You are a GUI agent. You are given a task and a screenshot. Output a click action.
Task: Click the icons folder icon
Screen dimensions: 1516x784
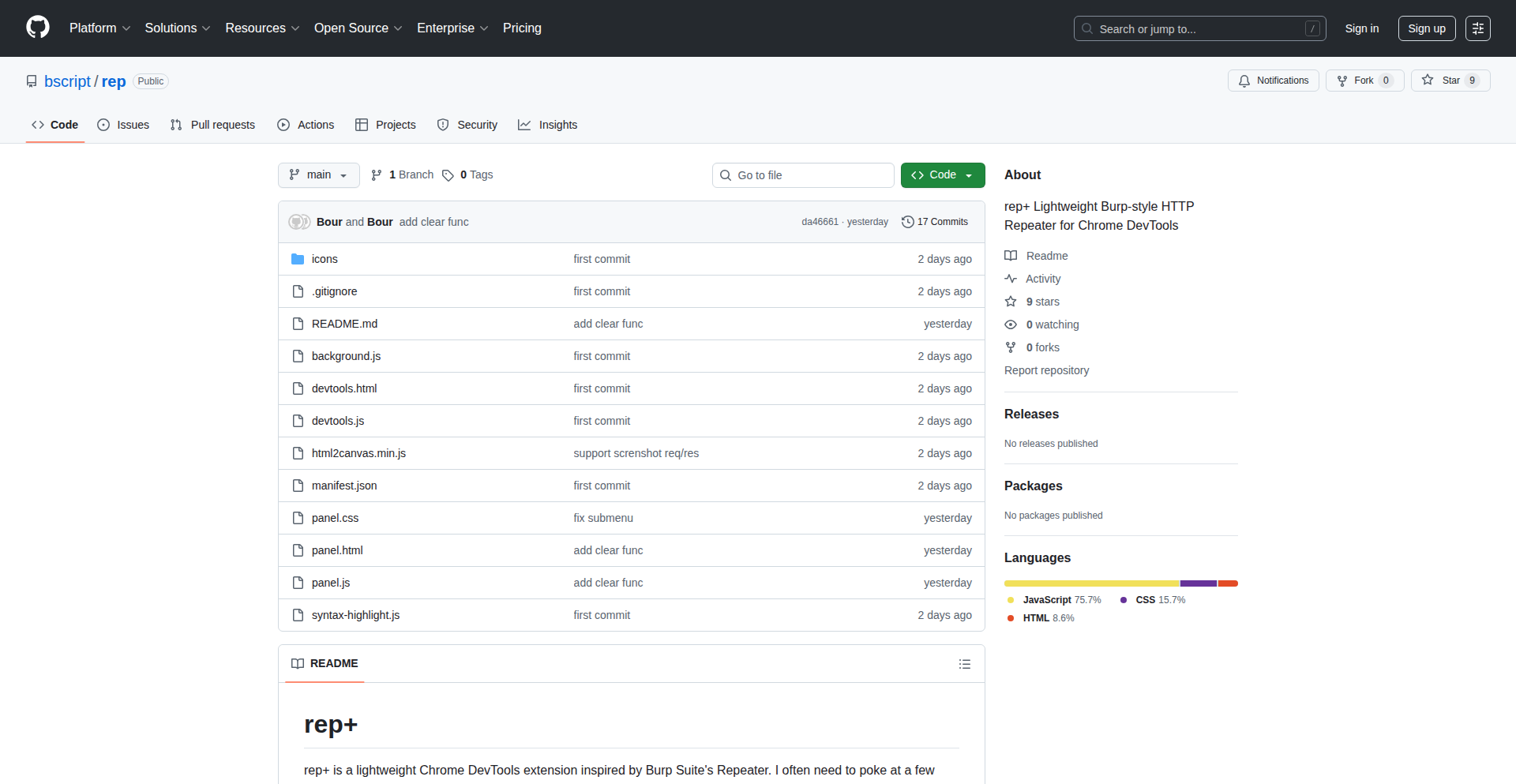click(298, 259)
